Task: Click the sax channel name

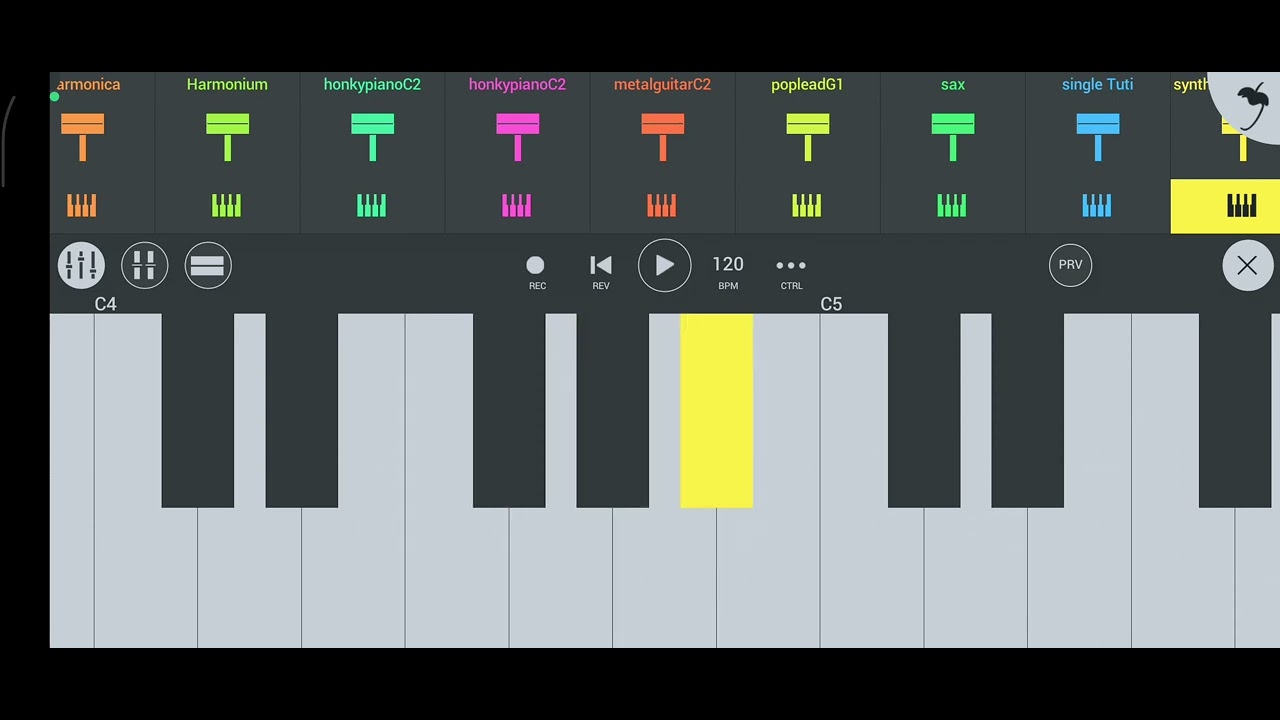Action: [x=952, y=85]
